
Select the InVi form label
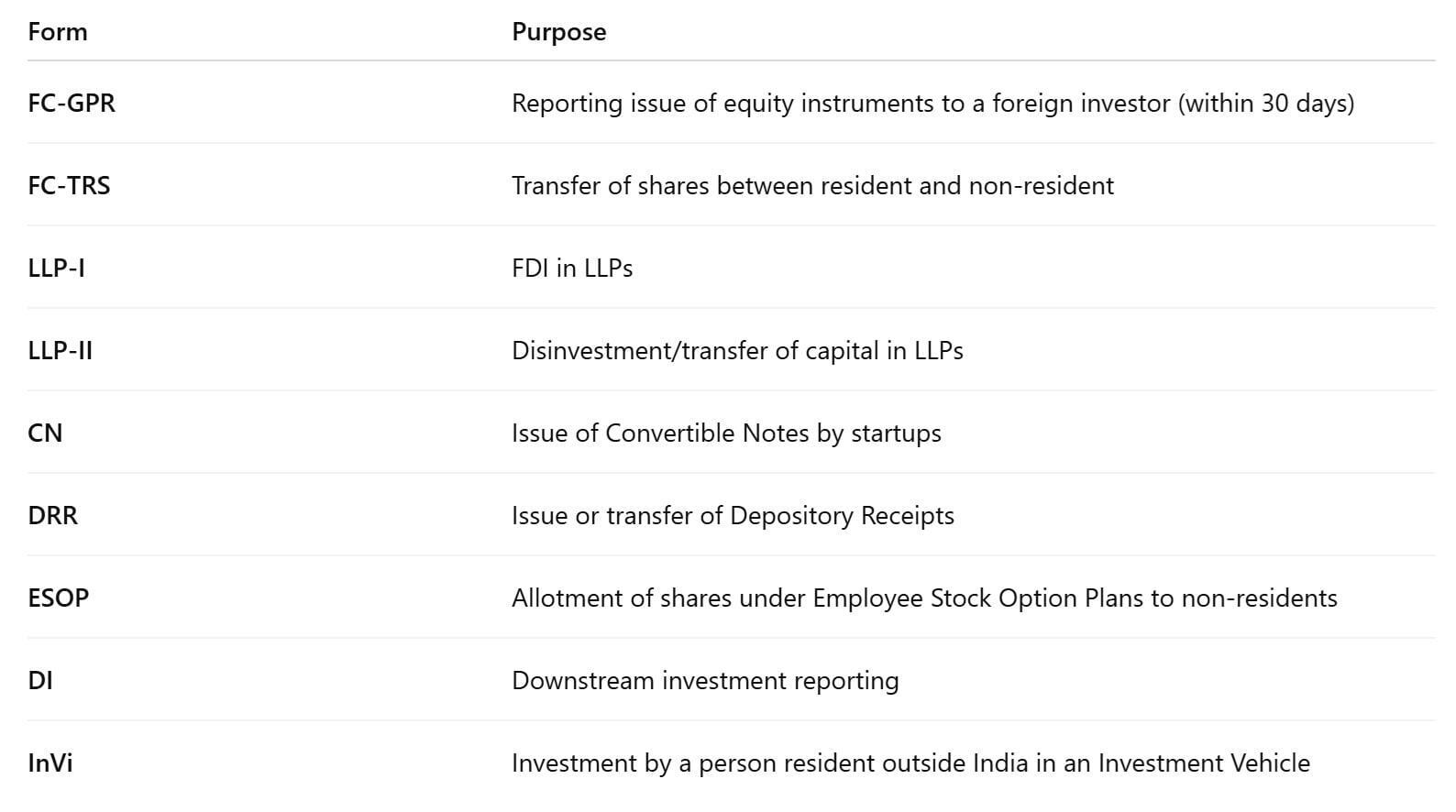[50, 763]
